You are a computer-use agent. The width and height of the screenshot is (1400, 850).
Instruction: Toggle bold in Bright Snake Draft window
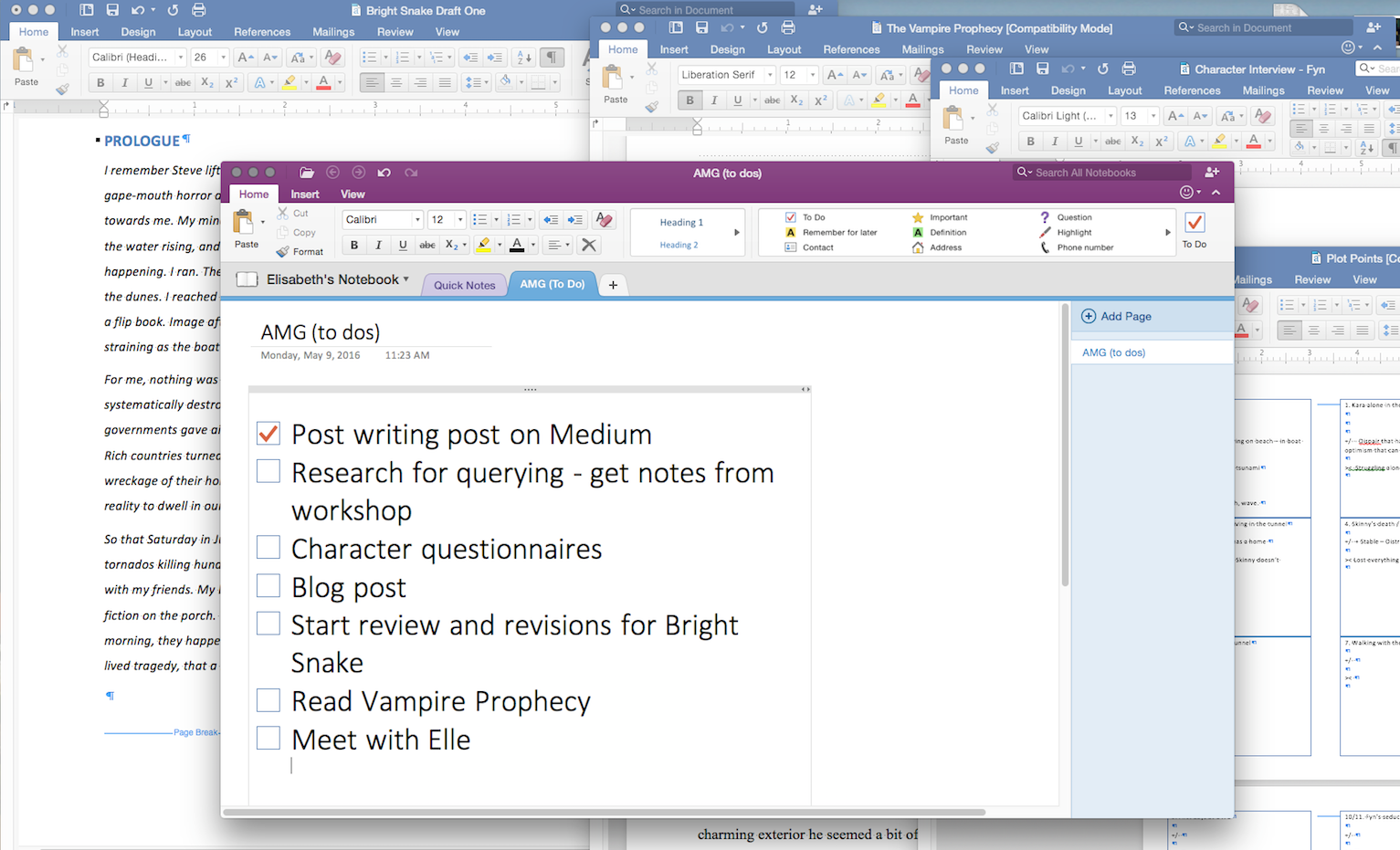pyautogui.click(x=100, y=83)
